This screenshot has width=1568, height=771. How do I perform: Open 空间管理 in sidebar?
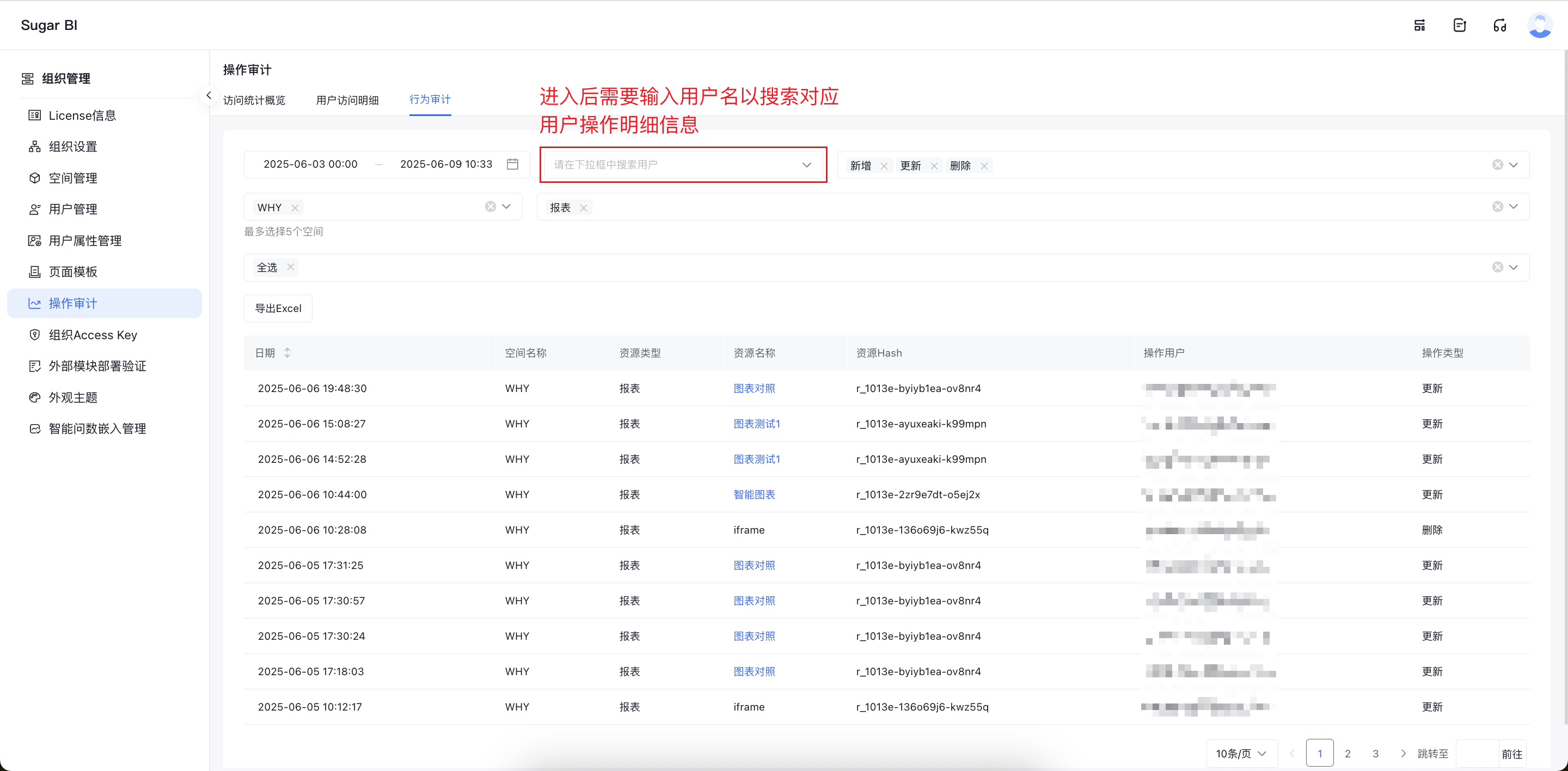coord(104,178)
